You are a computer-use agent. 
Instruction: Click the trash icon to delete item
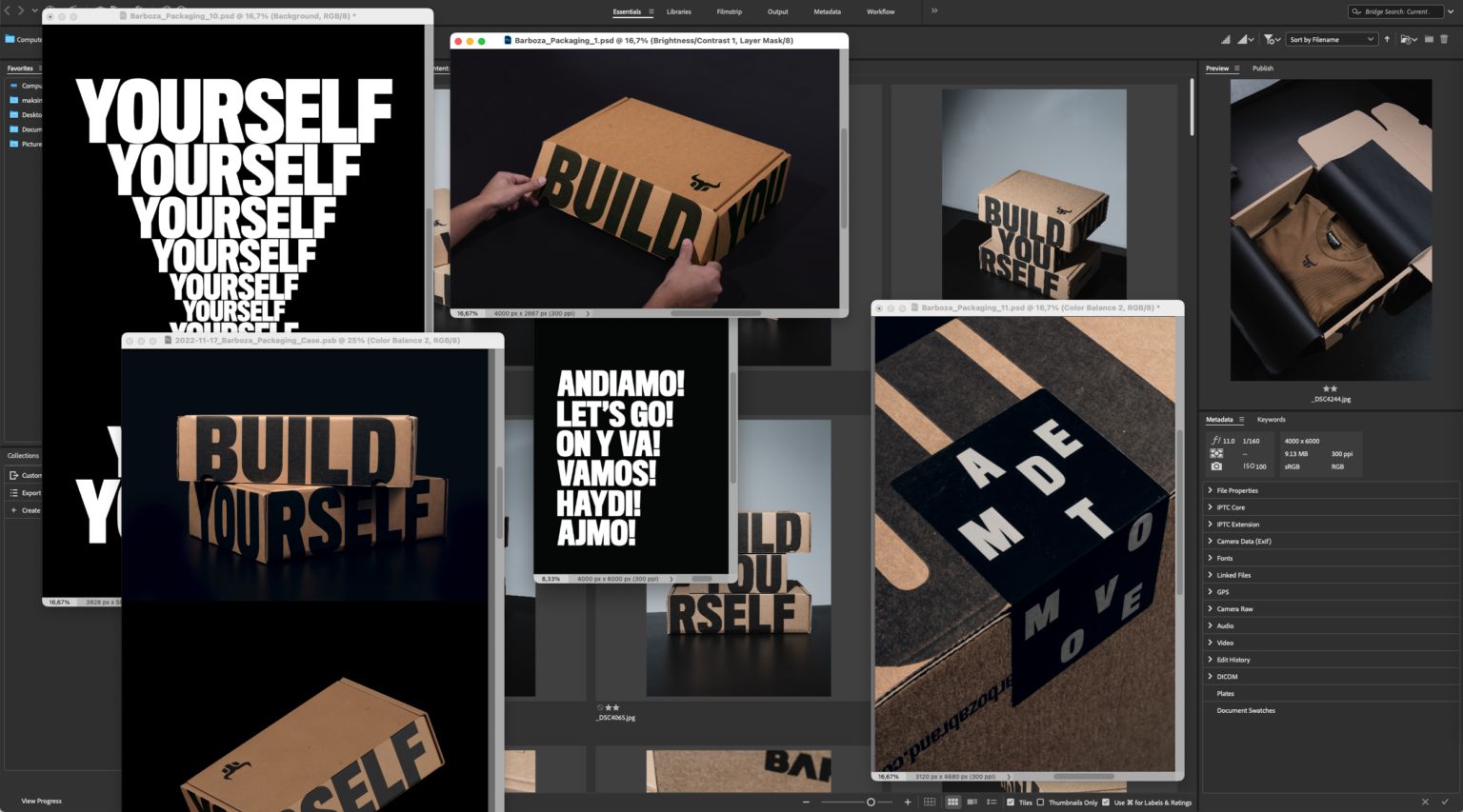(x=1444, y=39)
